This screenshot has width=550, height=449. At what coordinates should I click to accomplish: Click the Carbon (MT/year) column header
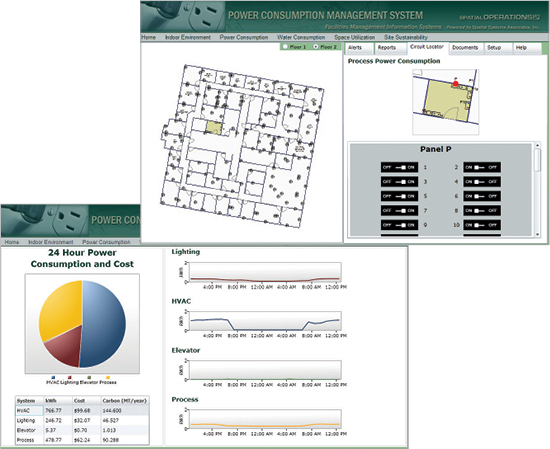[125, 401]
